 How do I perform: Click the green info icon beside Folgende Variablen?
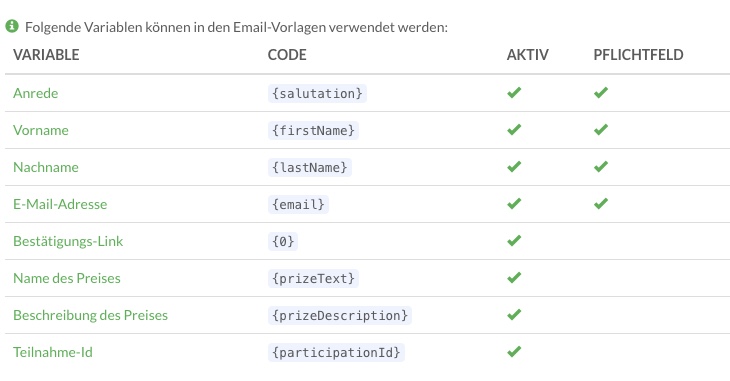(12, 26)
